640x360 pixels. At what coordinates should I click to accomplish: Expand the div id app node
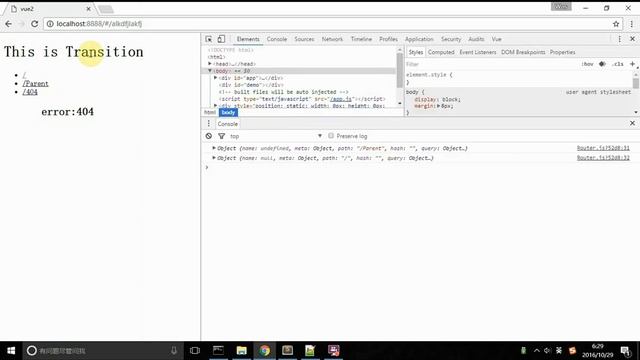click(x=216, y=78)
